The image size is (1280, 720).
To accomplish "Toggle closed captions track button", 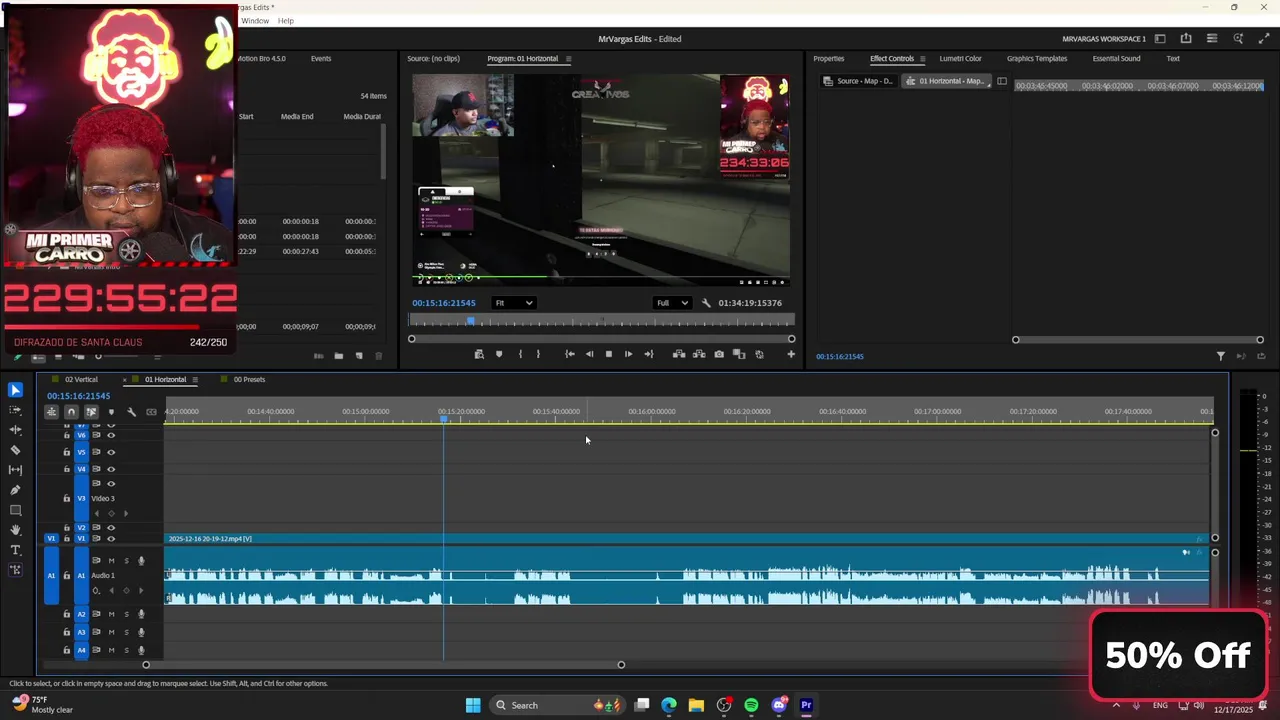I will coord(151,412).
